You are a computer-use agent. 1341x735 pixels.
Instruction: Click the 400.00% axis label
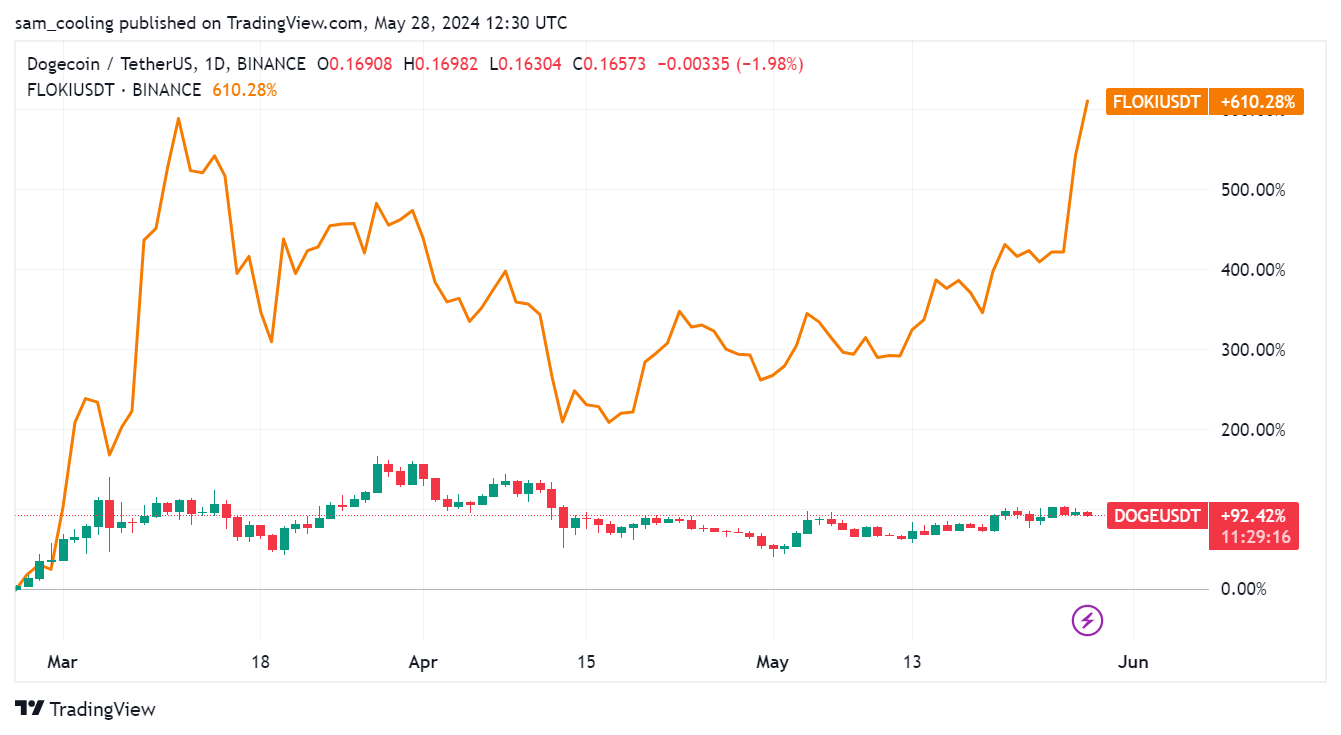point(1253,270)
